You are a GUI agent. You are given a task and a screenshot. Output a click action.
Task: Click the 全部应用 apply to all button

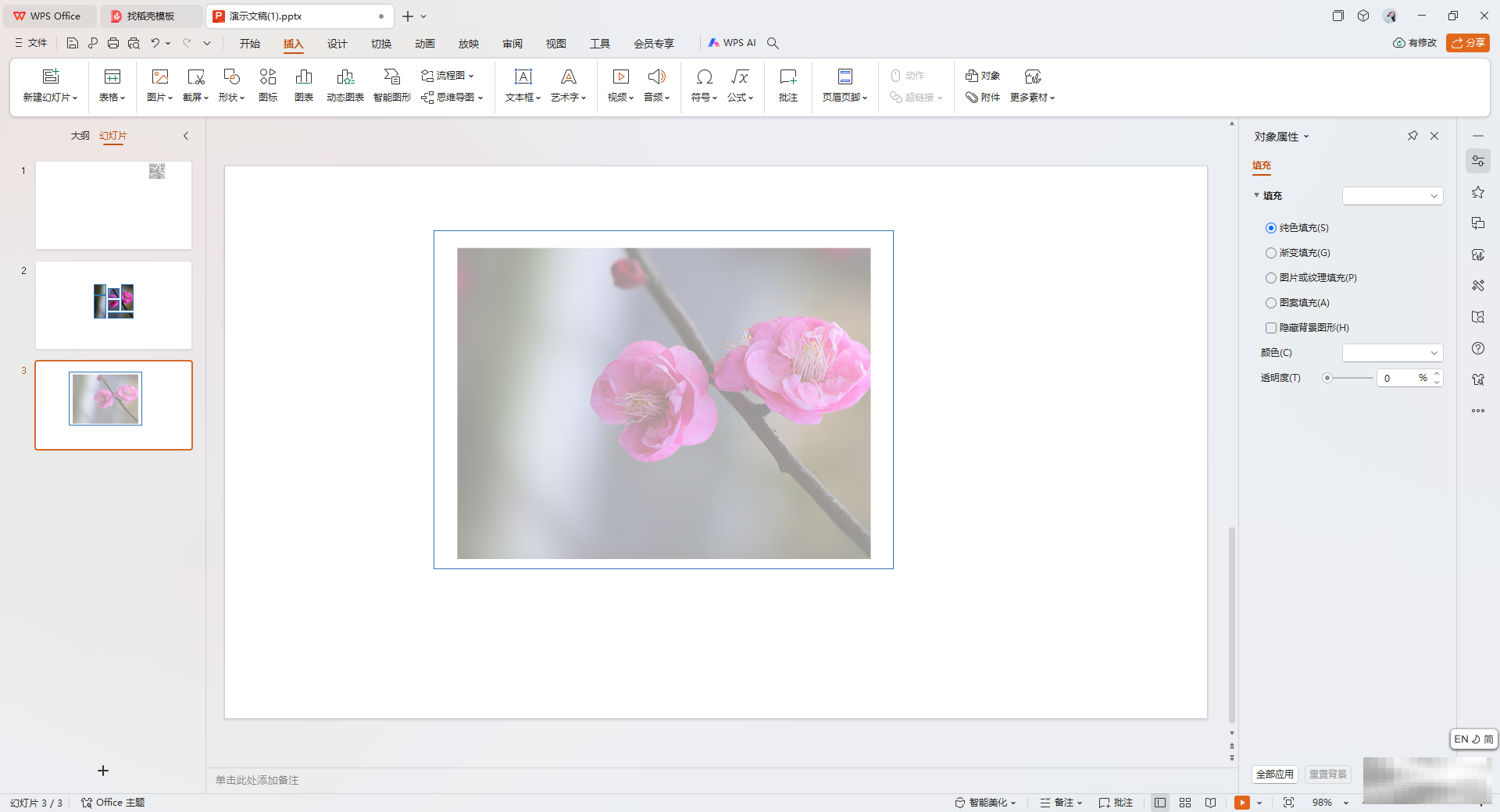[x=1275, y=774]
